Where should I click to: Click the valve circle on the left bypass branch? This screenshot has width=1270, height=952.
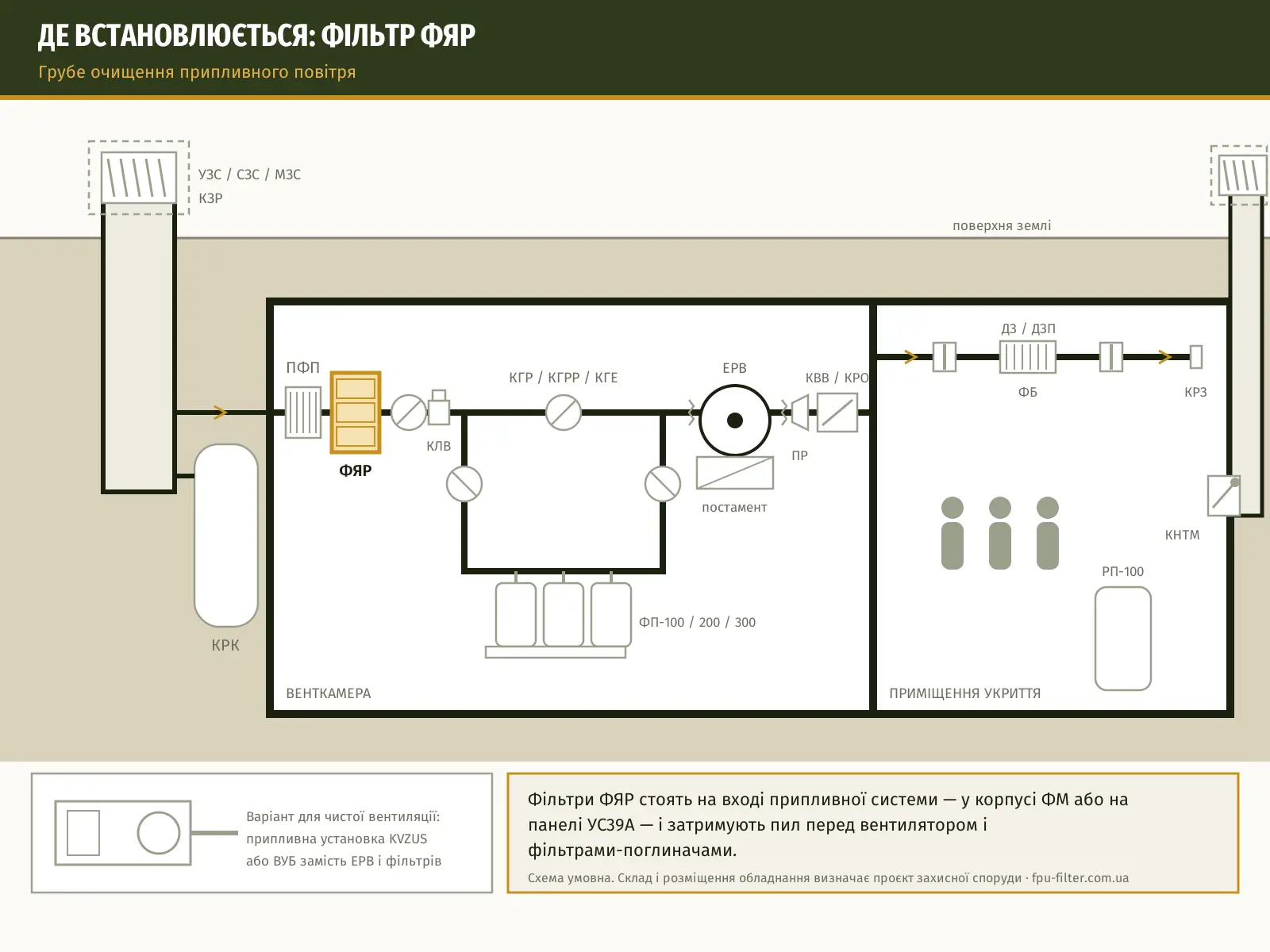pyautogui.click(x=464, y=484)
